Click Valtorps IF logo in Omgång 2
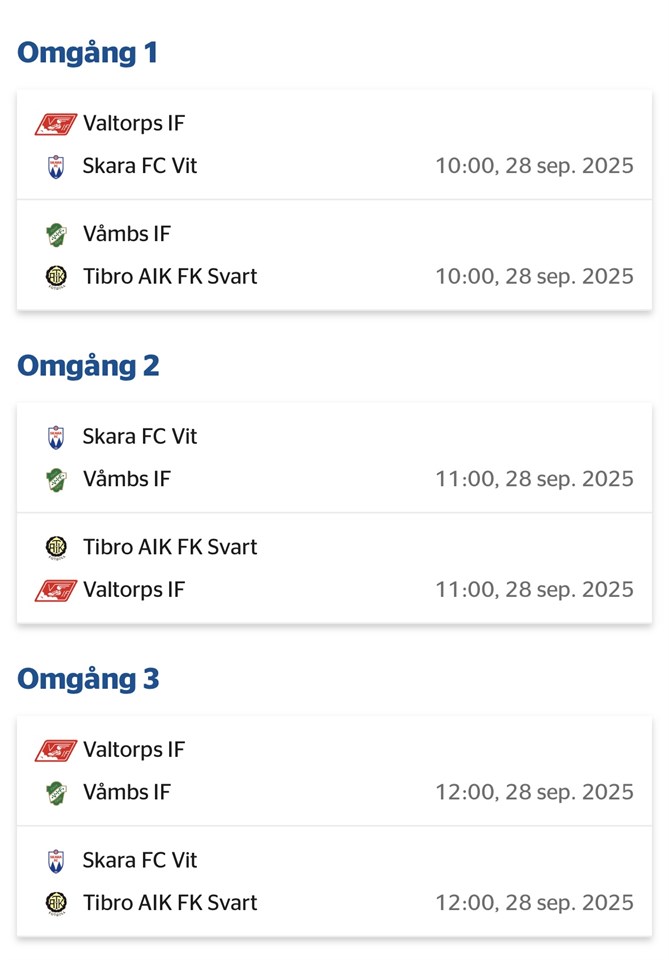The image size is (669, 960). 56,590
